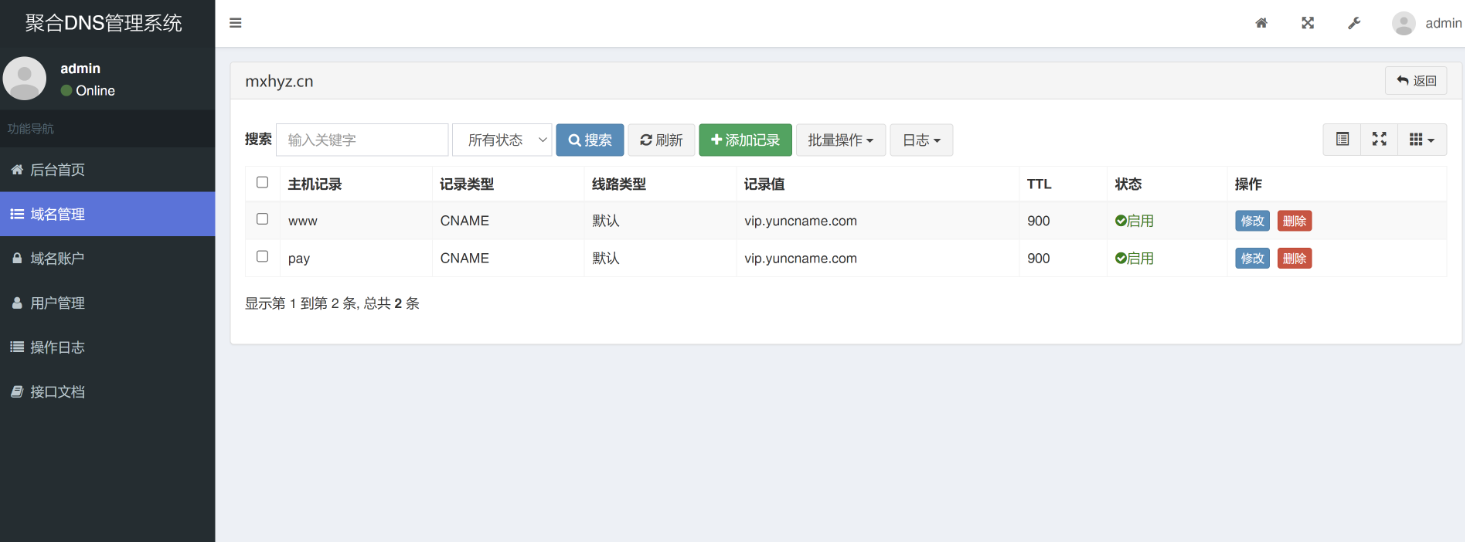This screenshot has height=542, width=1465.
Task: Click vip.yuncname.com value in pay row
Action: point(800,258)
